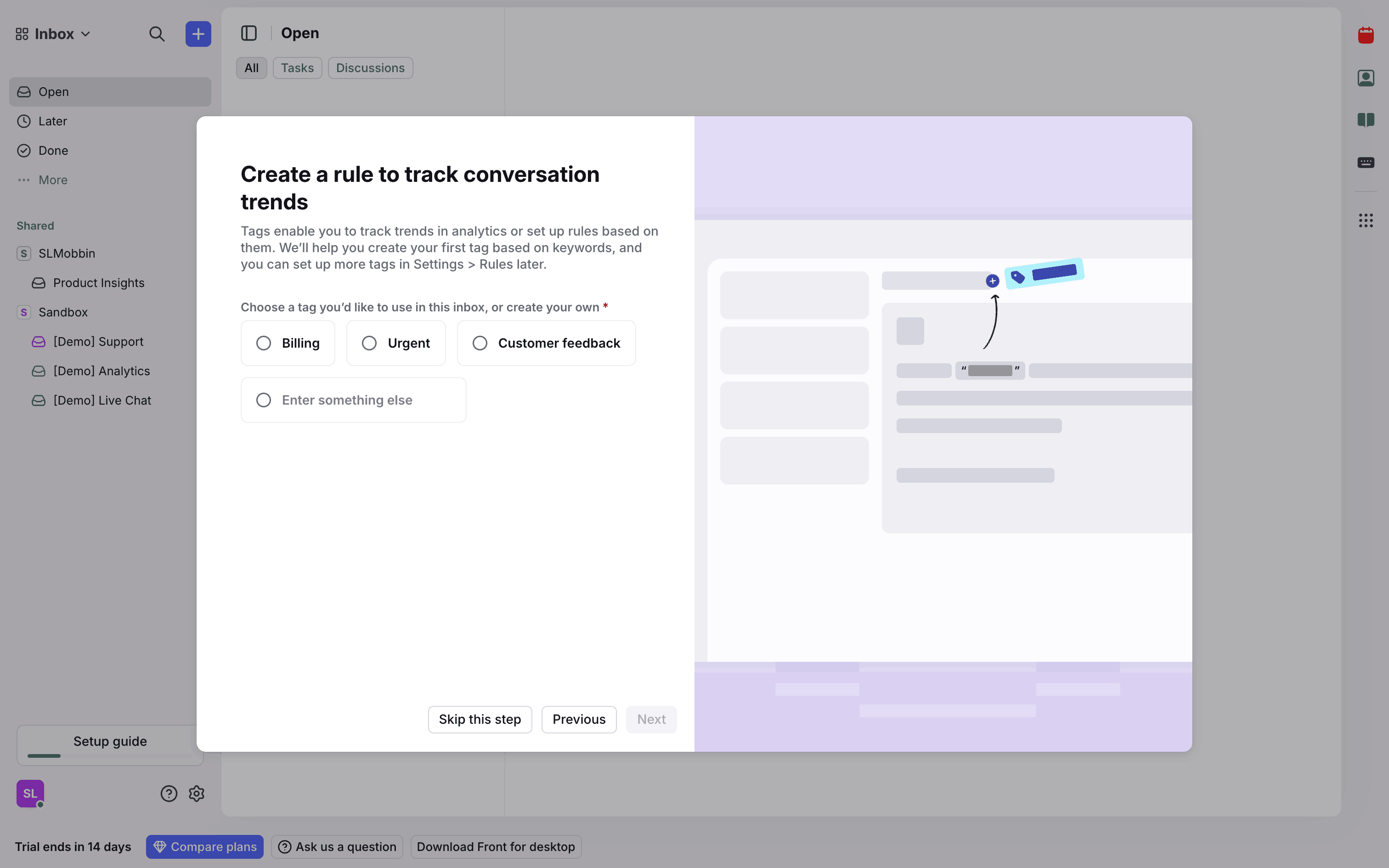Open the red calendar icon in right rail
Image resolution: width=1389 pixels, height=868 pixels.
click(1366, 36)
